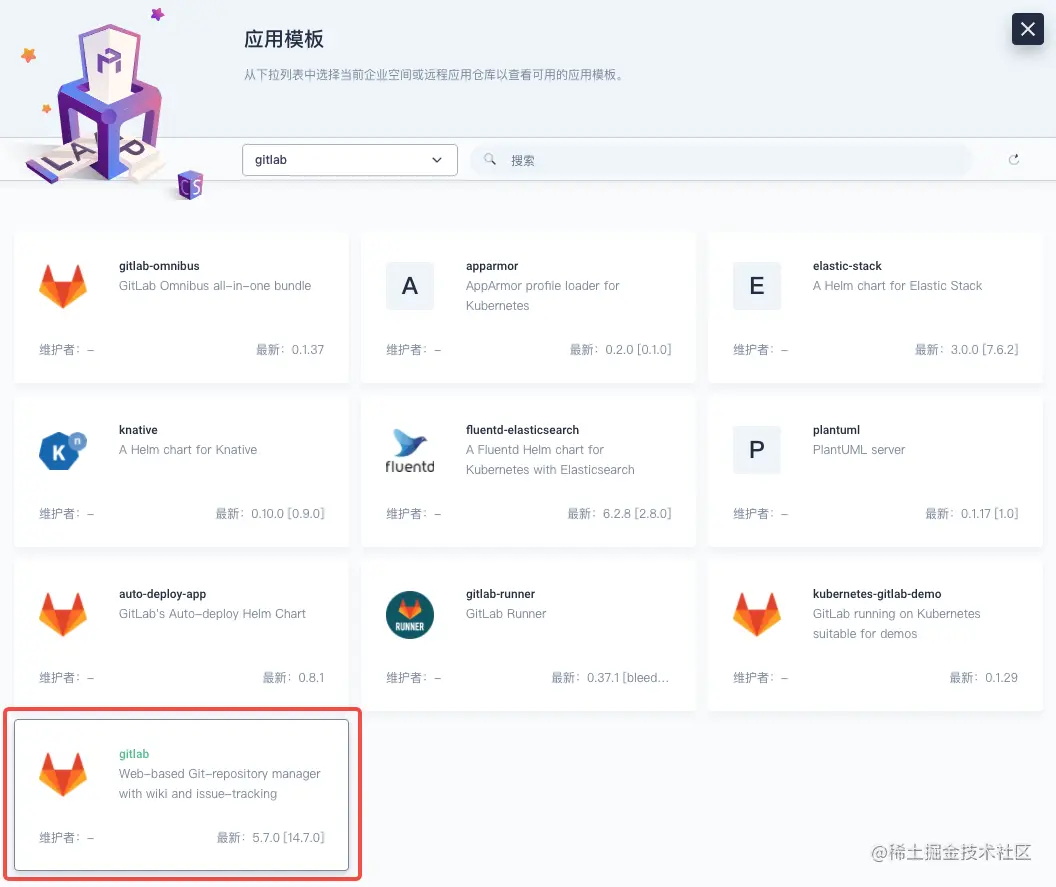Click 'PlantUML server' description text
1056x887 pixels.
(x=859, y=449)
